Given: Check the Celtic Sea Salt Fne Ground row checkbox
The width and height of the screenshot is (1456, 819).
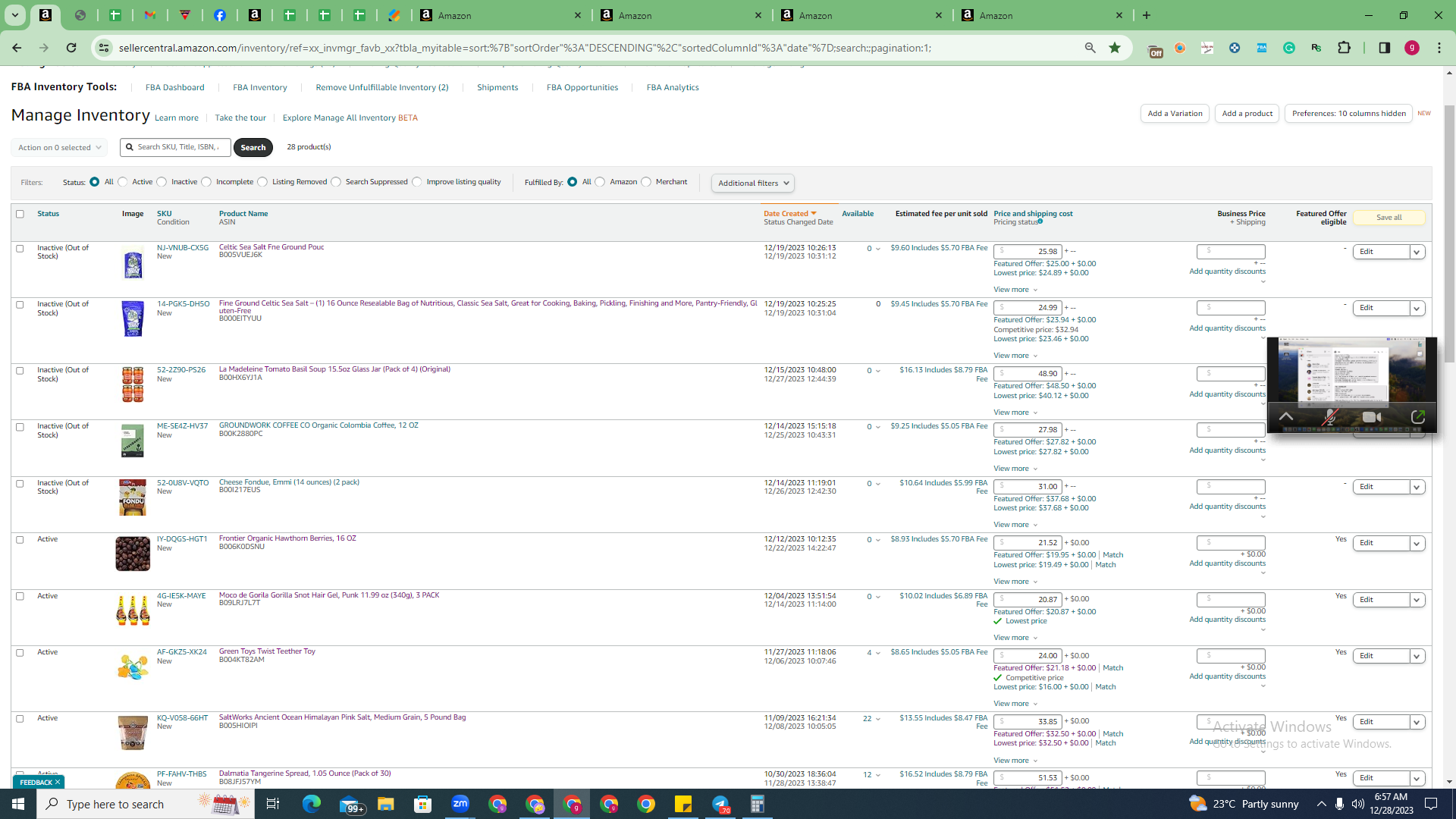Looking at the screenshot, I should point(20,249).
